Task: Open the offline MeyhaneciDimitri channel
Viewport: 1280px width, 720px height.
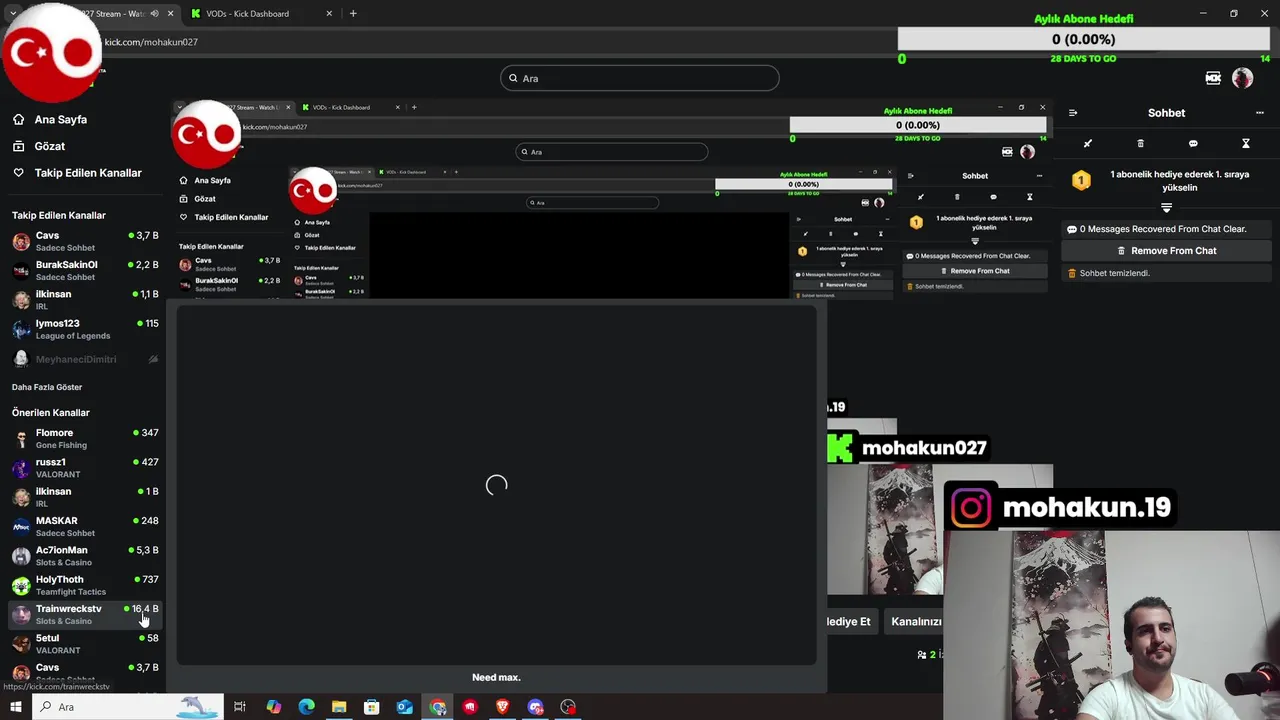Action: (x=85, y=359)
